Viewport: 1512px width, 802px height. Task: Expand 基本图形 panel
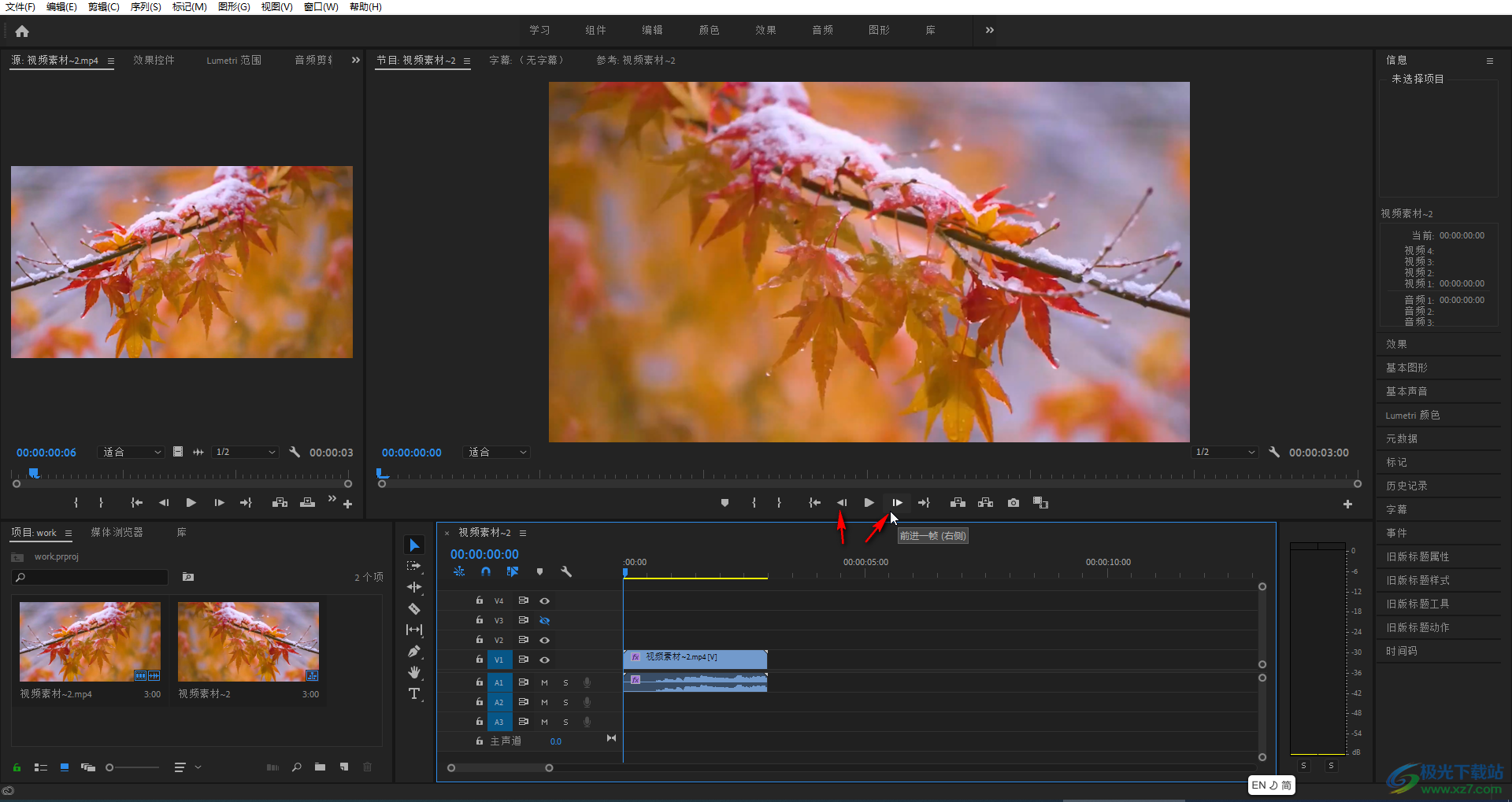point(1406,368)
